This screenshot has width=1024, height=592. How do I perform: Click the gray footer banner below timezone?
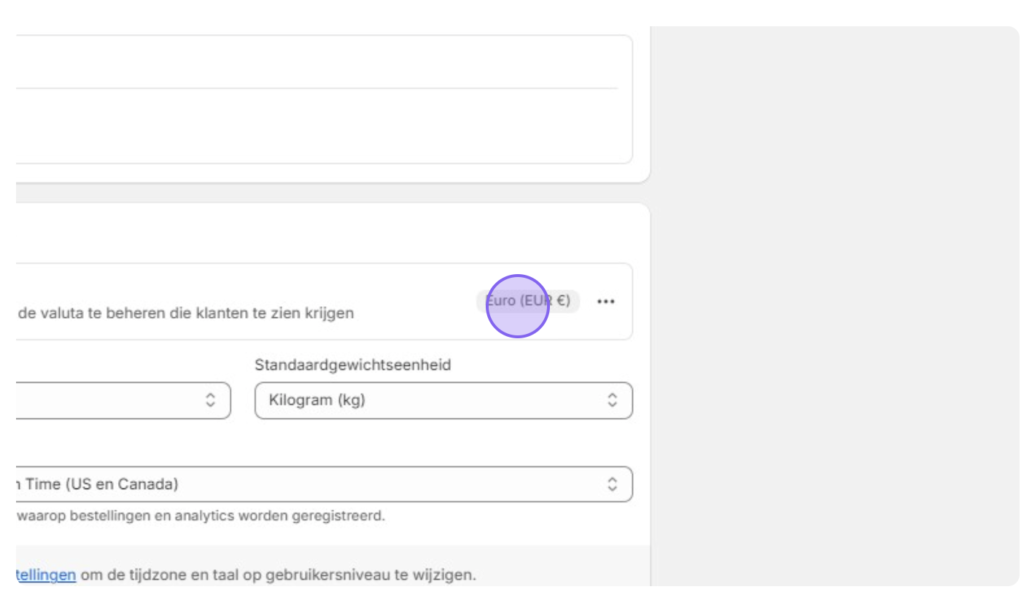[332, 566]
